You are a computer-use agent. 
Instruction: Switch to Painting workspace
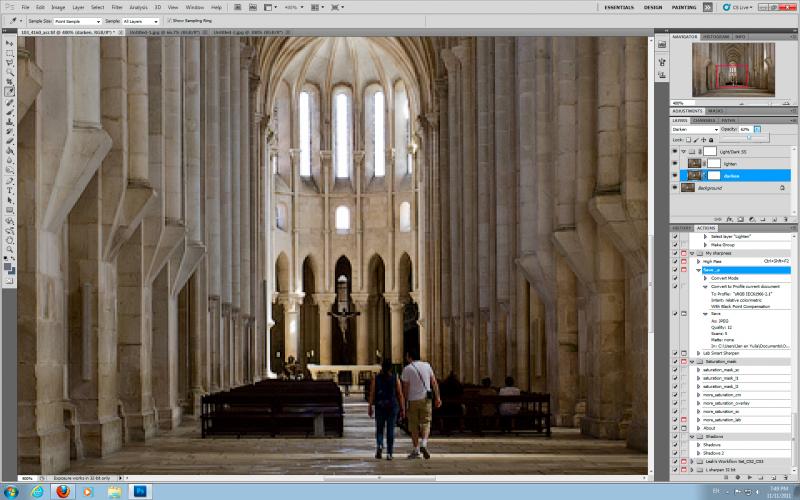pos(684,8)
